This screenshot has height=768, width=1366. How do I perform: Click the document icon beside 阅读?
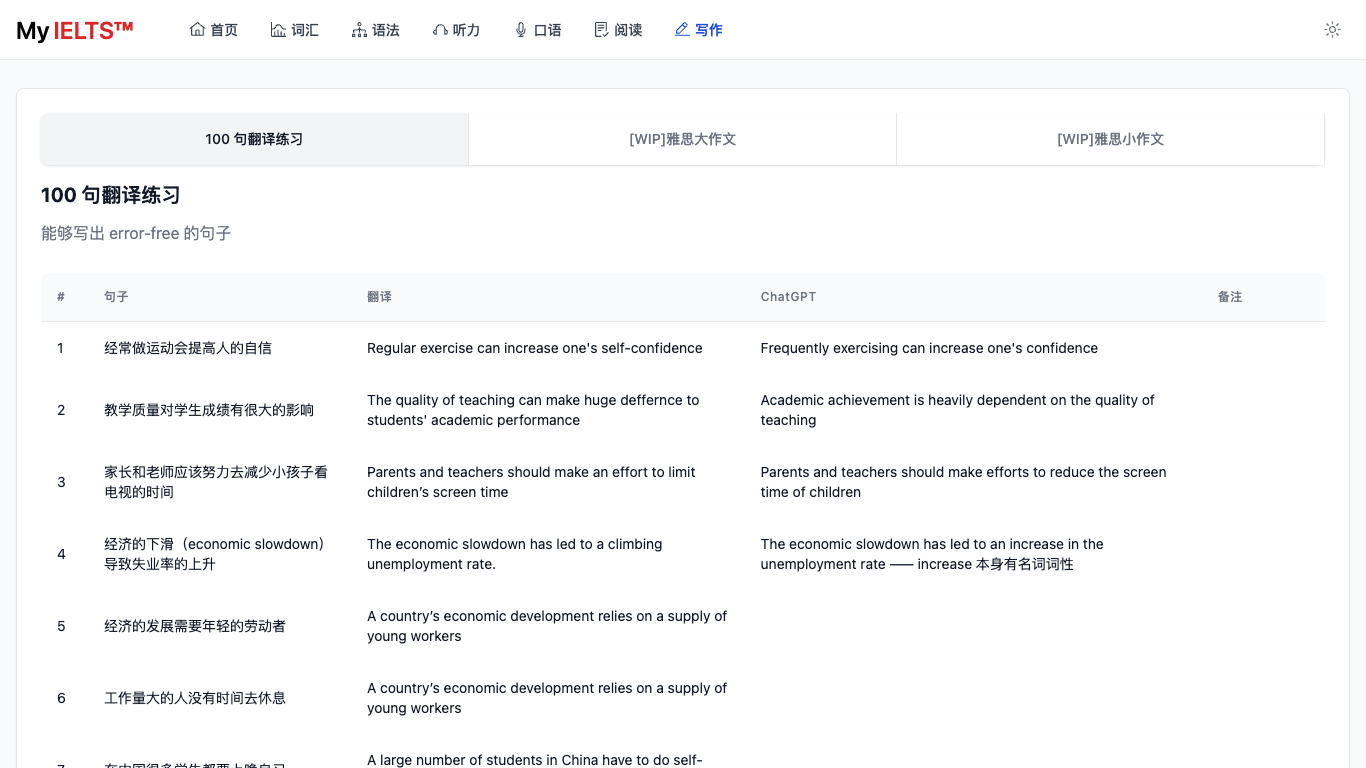pos(601,30)
